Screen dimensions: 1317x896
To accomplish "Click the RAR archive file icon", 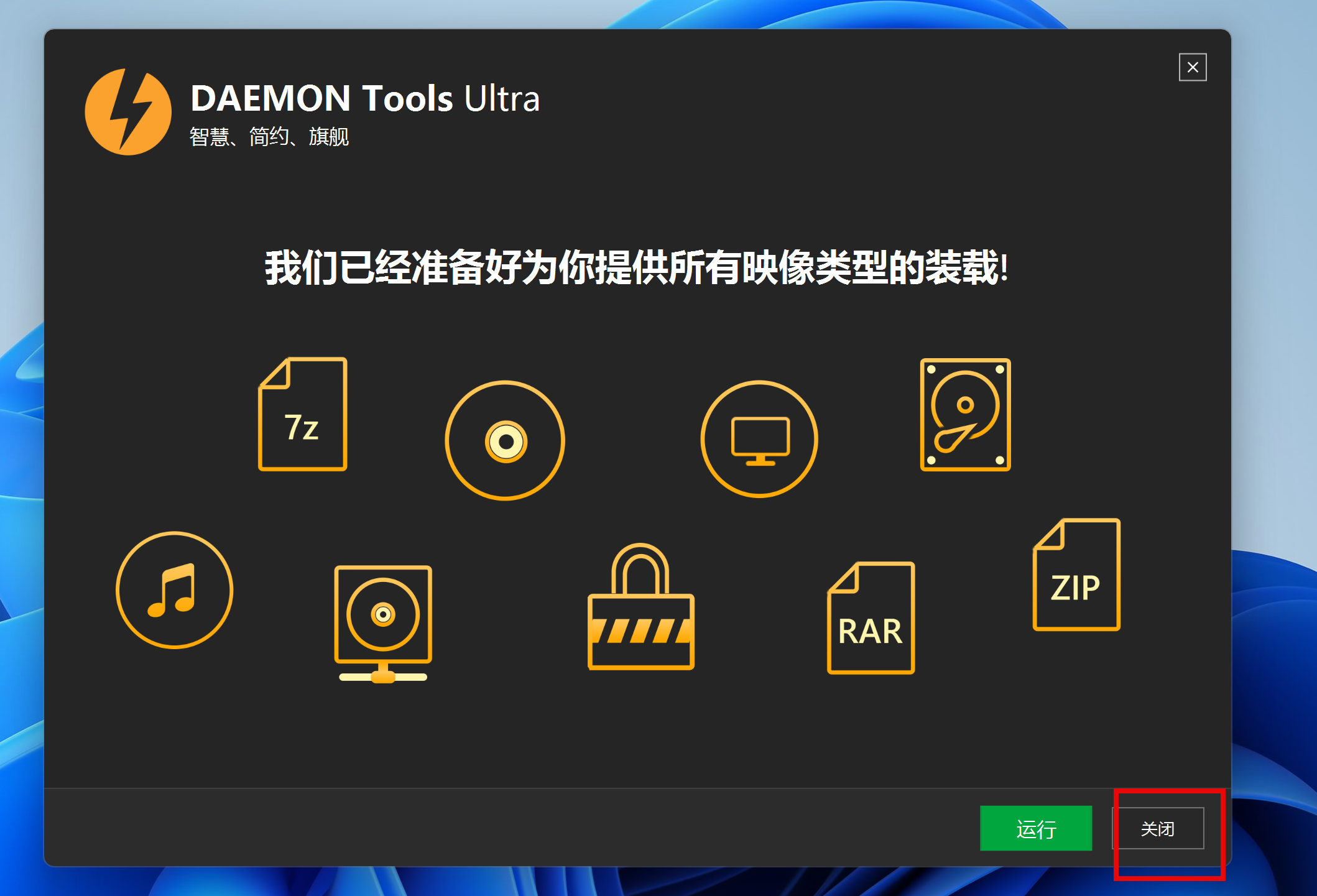I will 871,618.
